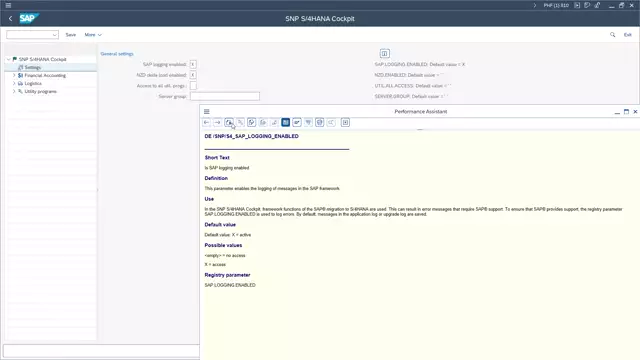640x360 pixels.
Task: Select Settings in the navigation tree
Action: tap(33, 67)
